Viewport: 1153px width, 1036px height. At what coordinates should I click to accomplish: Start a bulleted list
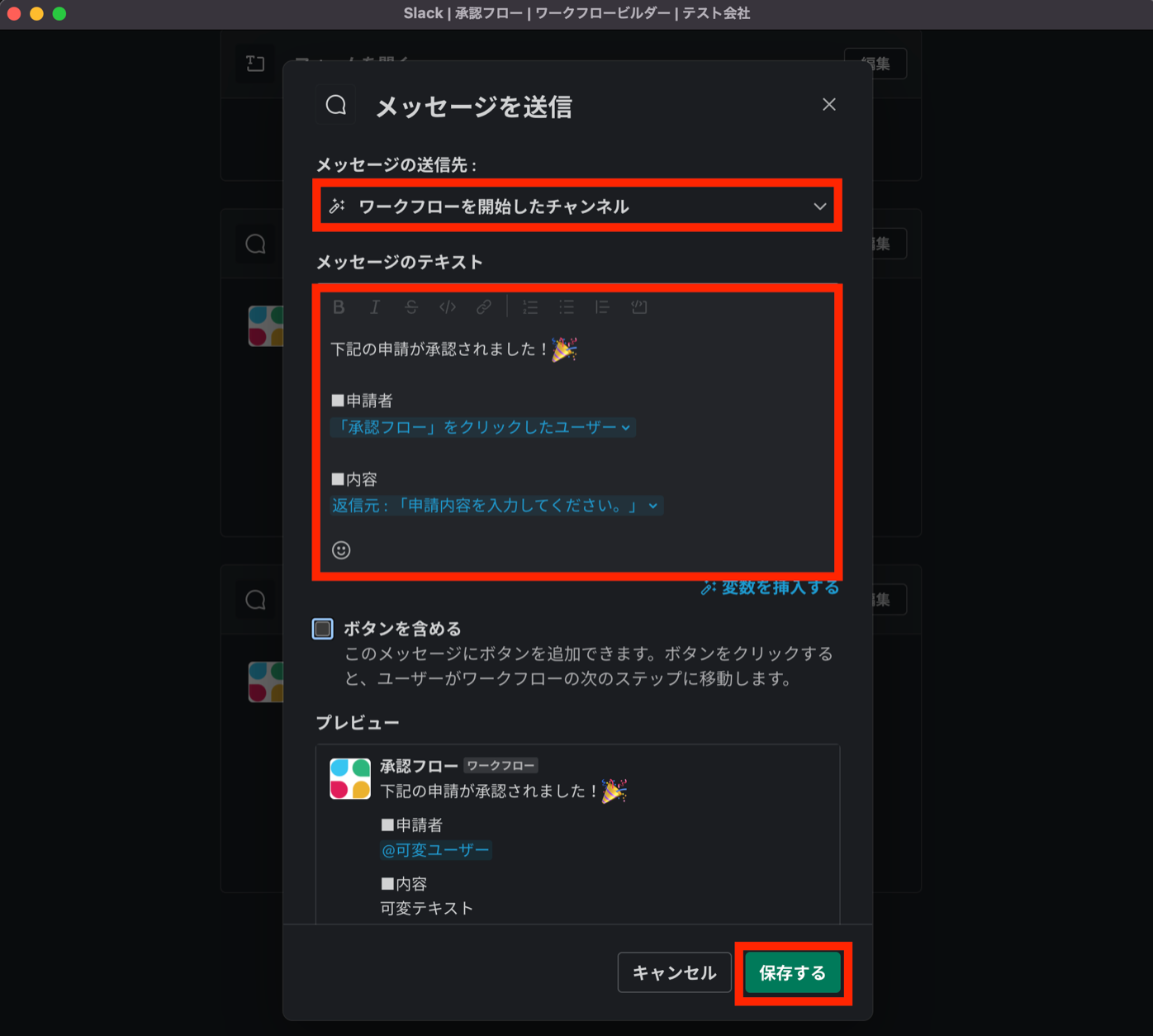pos(567,307)
